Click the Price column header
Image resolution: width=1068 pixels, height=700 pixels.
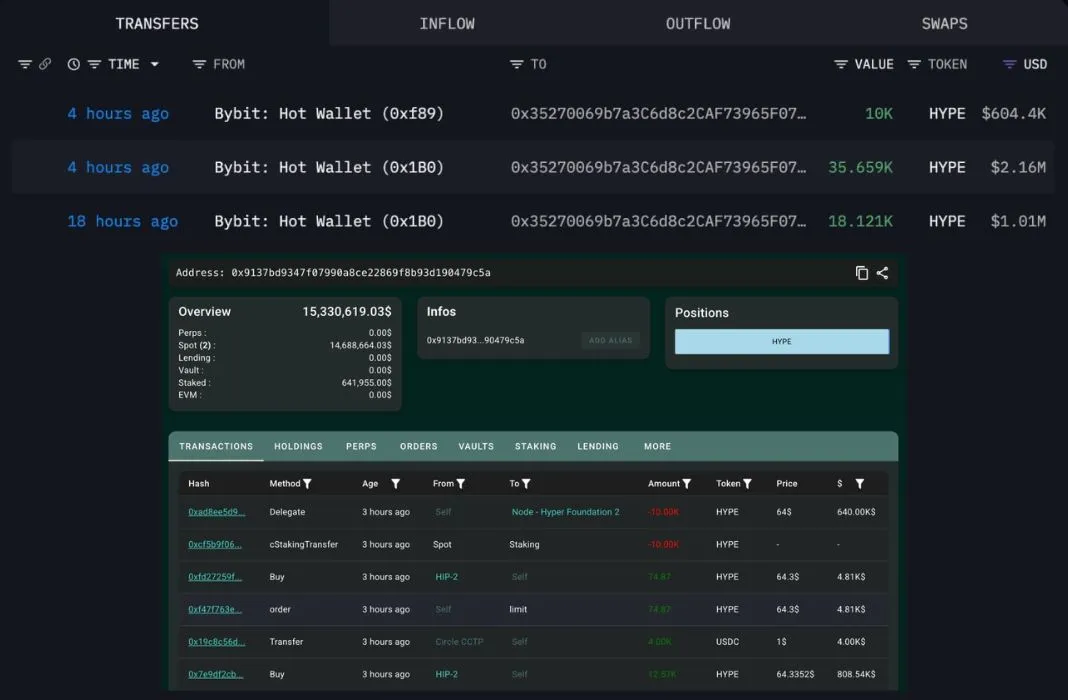pyautogui.click(x=787, y=483)
